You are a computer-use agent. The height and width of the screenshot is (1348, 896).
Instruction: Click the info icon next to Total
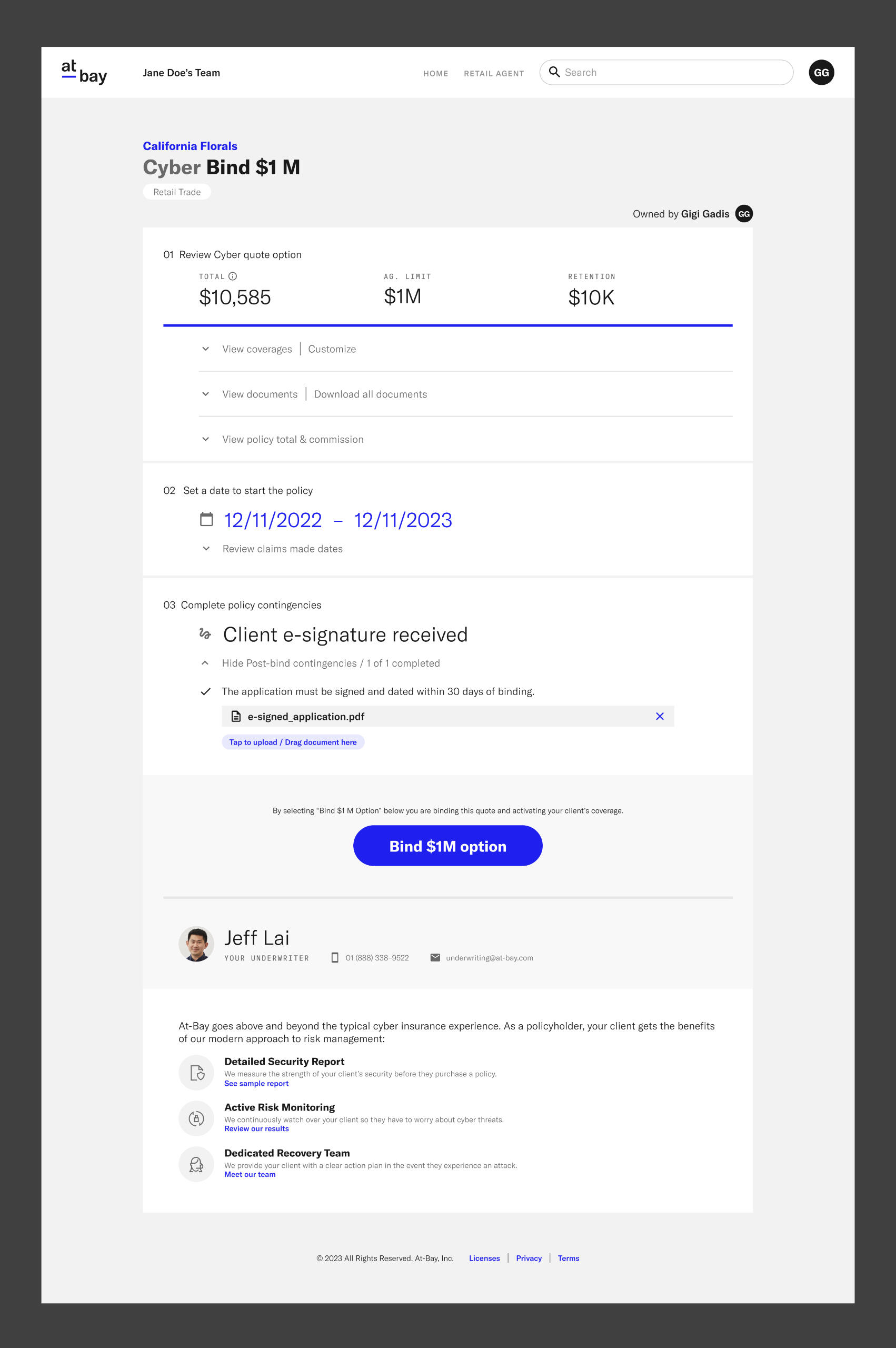[233, 276]
